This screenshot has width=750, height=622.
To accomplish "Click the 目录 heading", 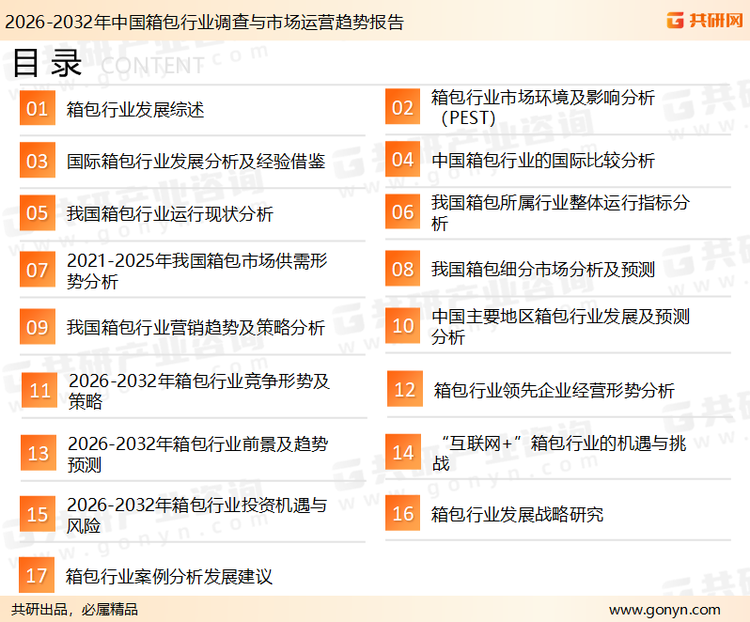I will pos(47,63).
